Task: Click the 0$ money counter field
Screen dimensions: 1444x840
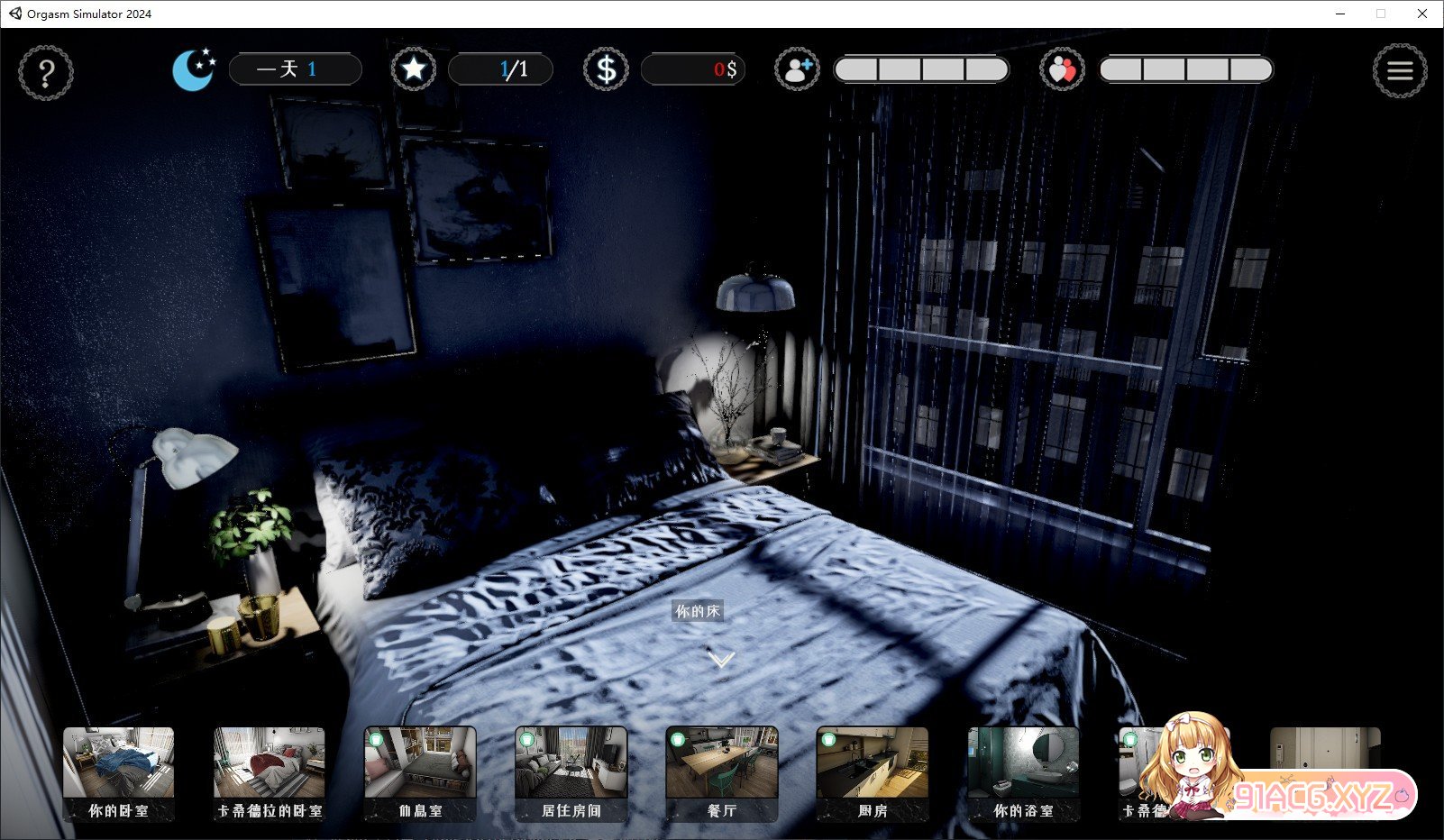Action: pyautogui.click(x=692, y=69)
